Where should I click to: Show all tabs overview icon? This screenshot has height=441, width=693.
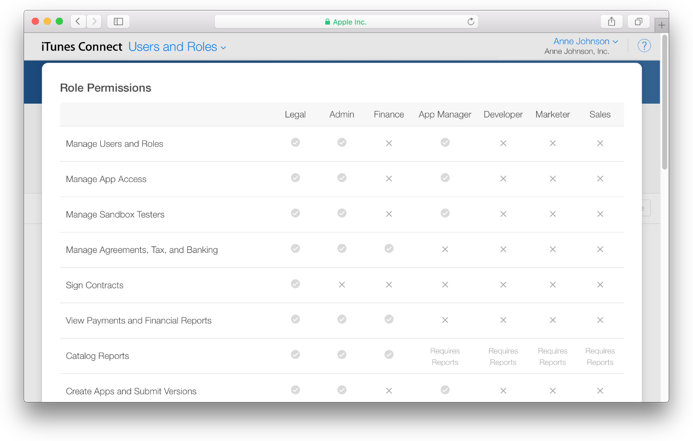pyautogui.click(x=639, y=21)
